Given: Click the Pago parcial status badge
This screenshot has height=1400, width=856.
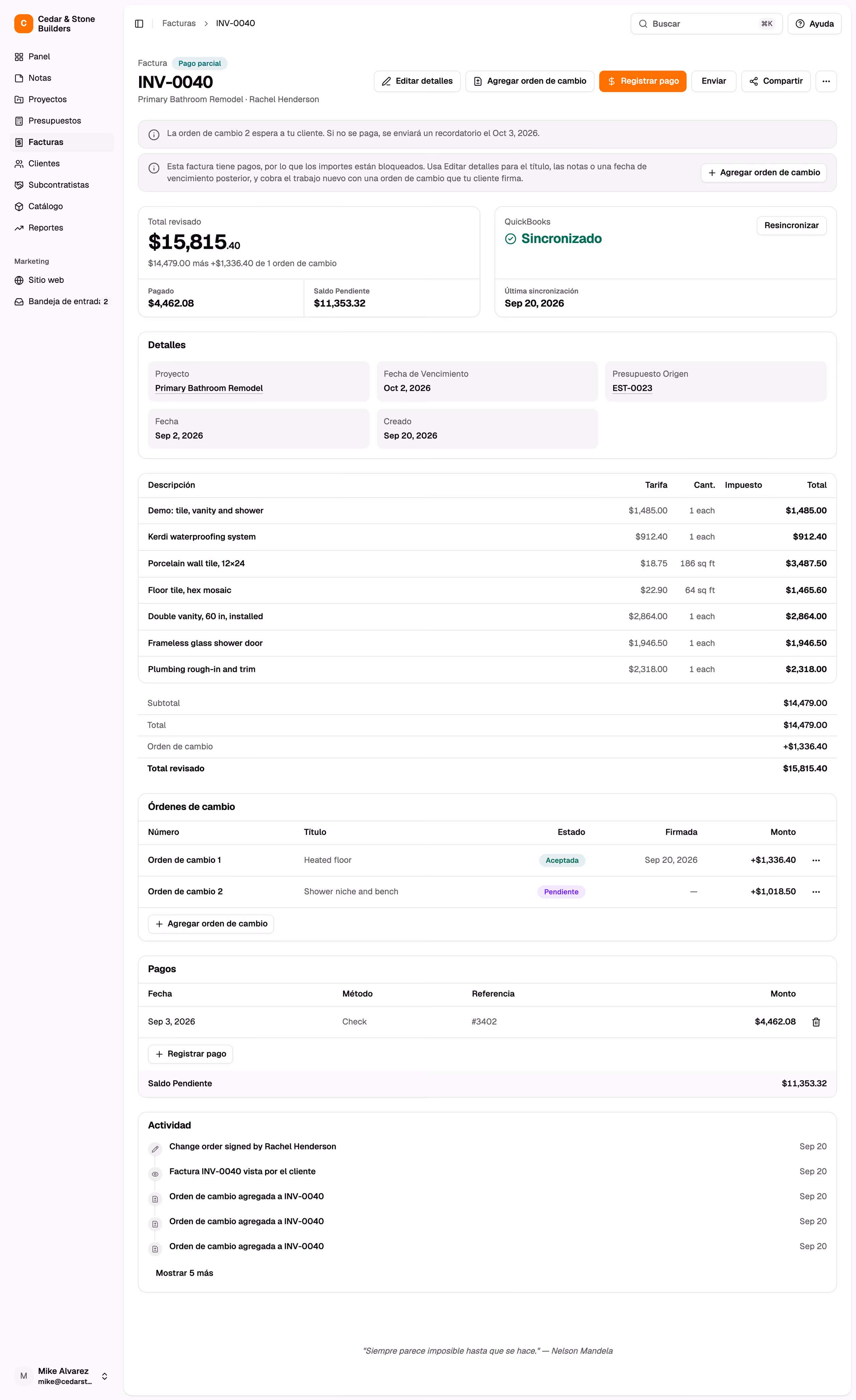Looking at the screenshot, I should [200, 64].
